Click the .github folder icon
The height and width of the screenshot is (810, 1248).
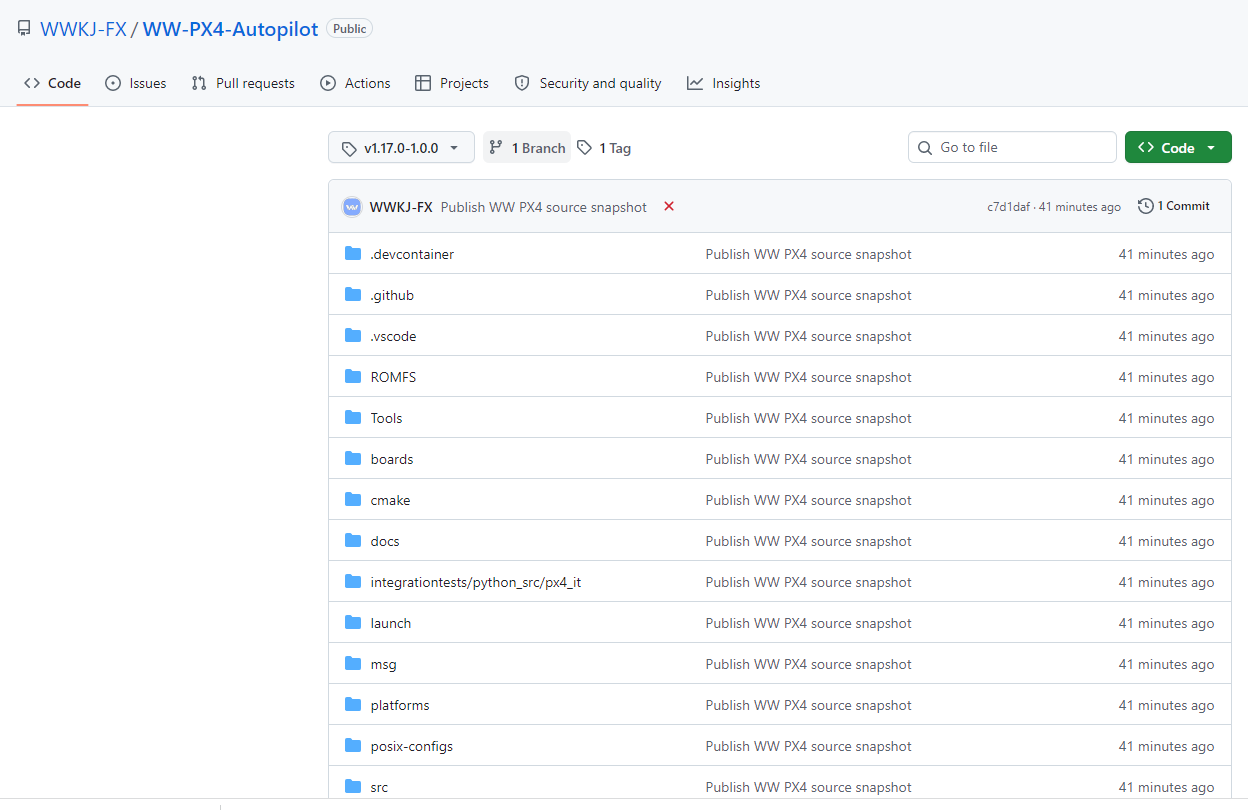pyautogui.click(x=353, y=295)
